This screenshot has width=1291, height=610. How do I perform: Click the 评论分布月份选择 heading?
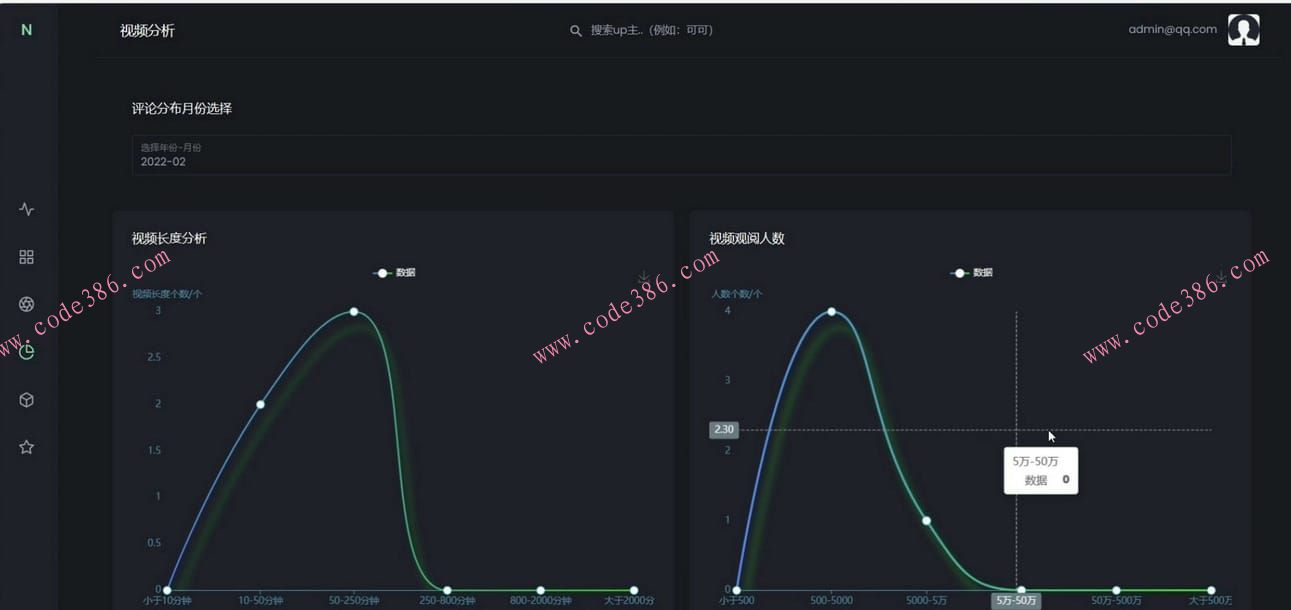pyautogui.click(x=182, y=108)
